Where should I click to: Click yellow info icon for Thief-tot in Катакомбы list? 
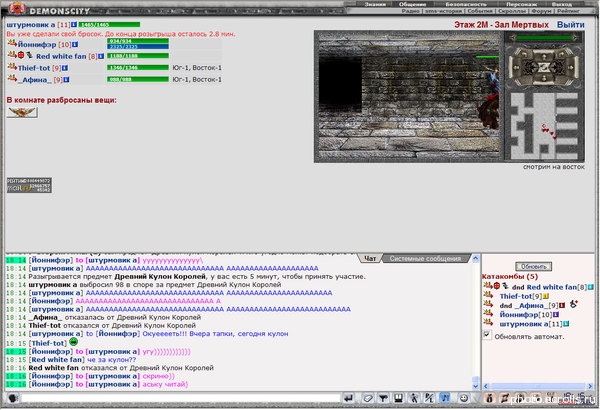pos(546,296)
